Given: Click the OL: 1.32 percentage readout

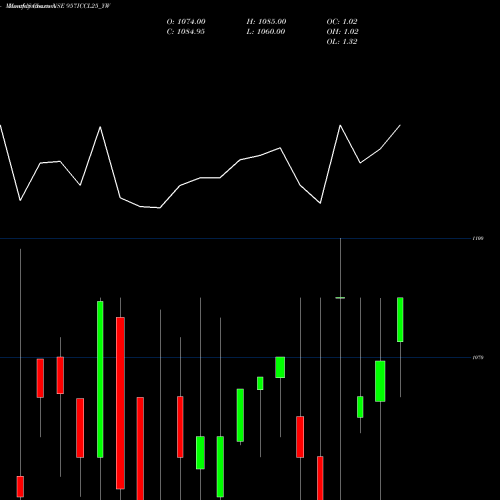Looking at the screenshot, I should [342, 42].
